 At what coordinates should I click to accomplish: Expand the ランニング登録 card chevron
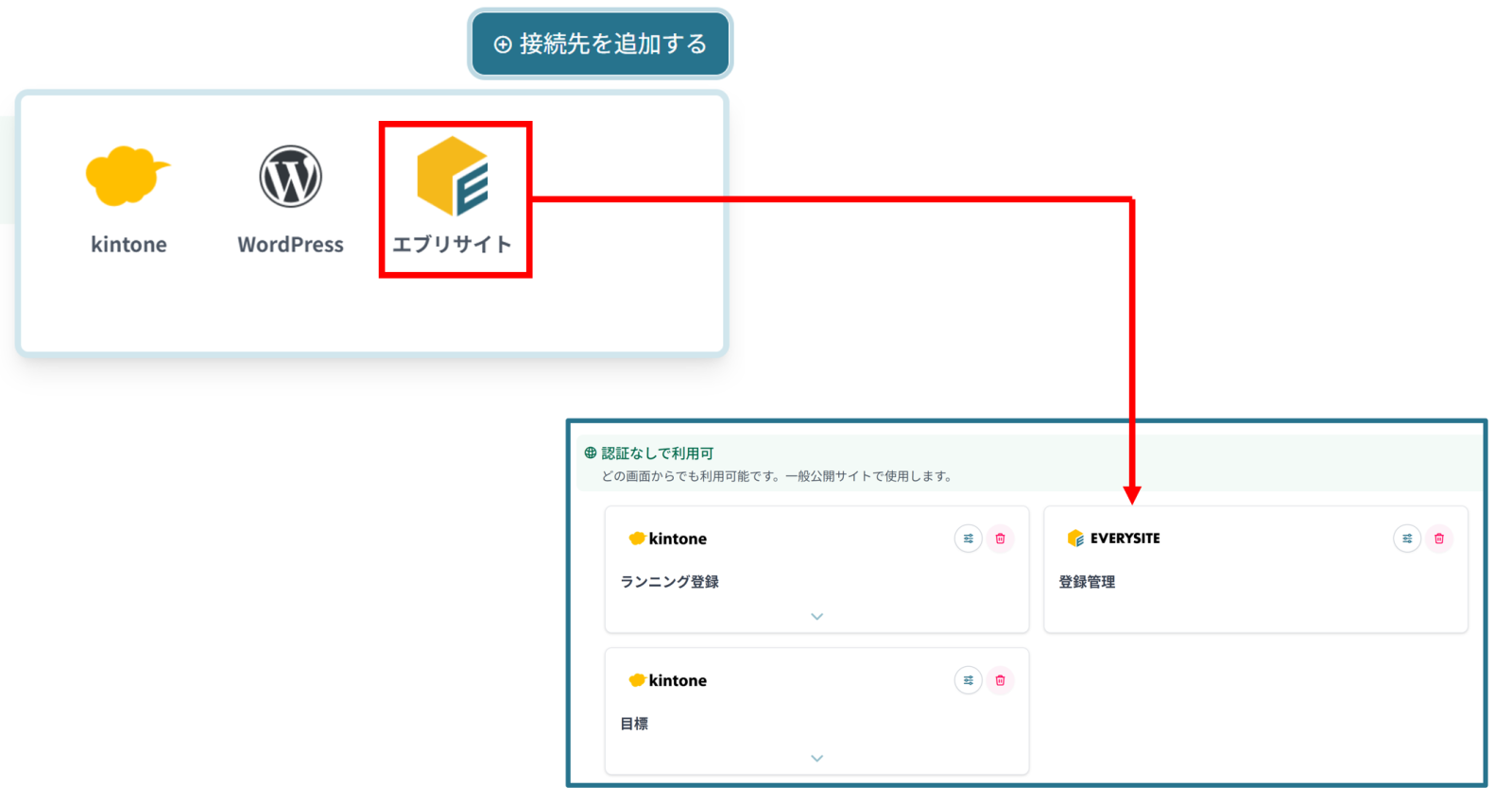[816, 617]
